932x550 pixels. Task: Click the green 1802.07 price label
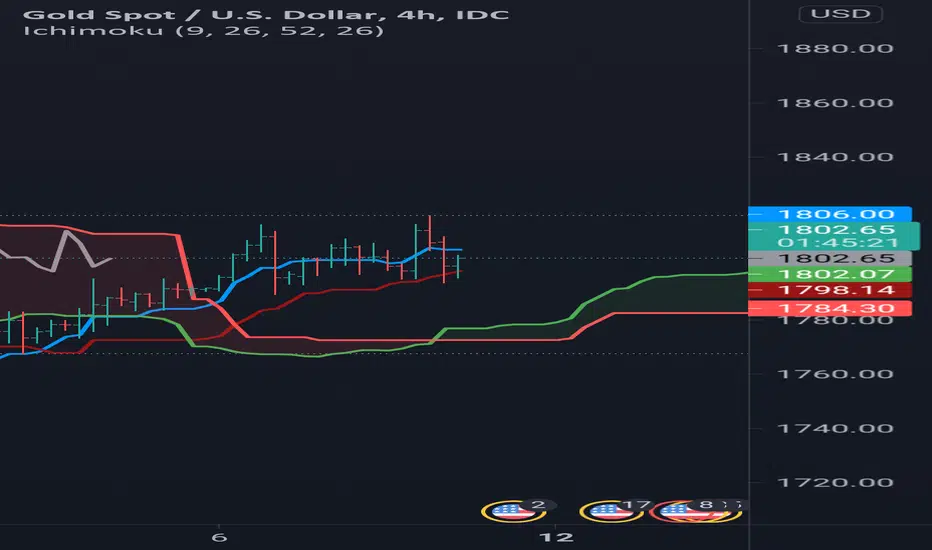[x=830, y=274]
